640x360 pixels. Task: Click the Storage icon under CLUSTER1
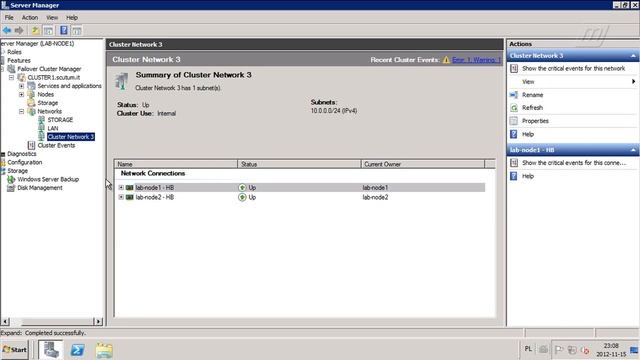click(31, 103)
